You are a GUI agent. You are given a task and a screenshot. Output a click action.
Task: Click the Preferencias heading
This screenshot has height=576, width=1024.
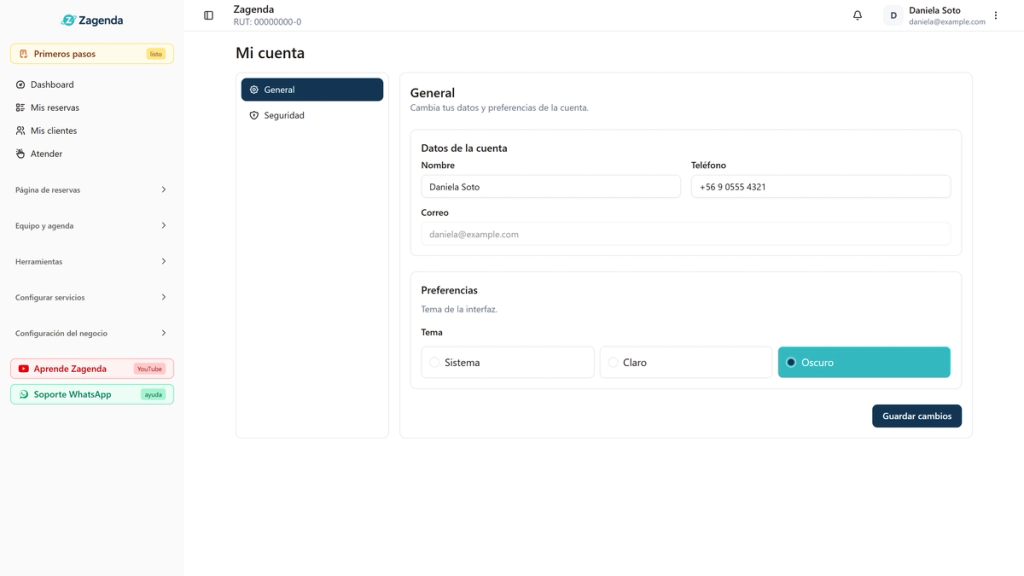coord(449,291)
